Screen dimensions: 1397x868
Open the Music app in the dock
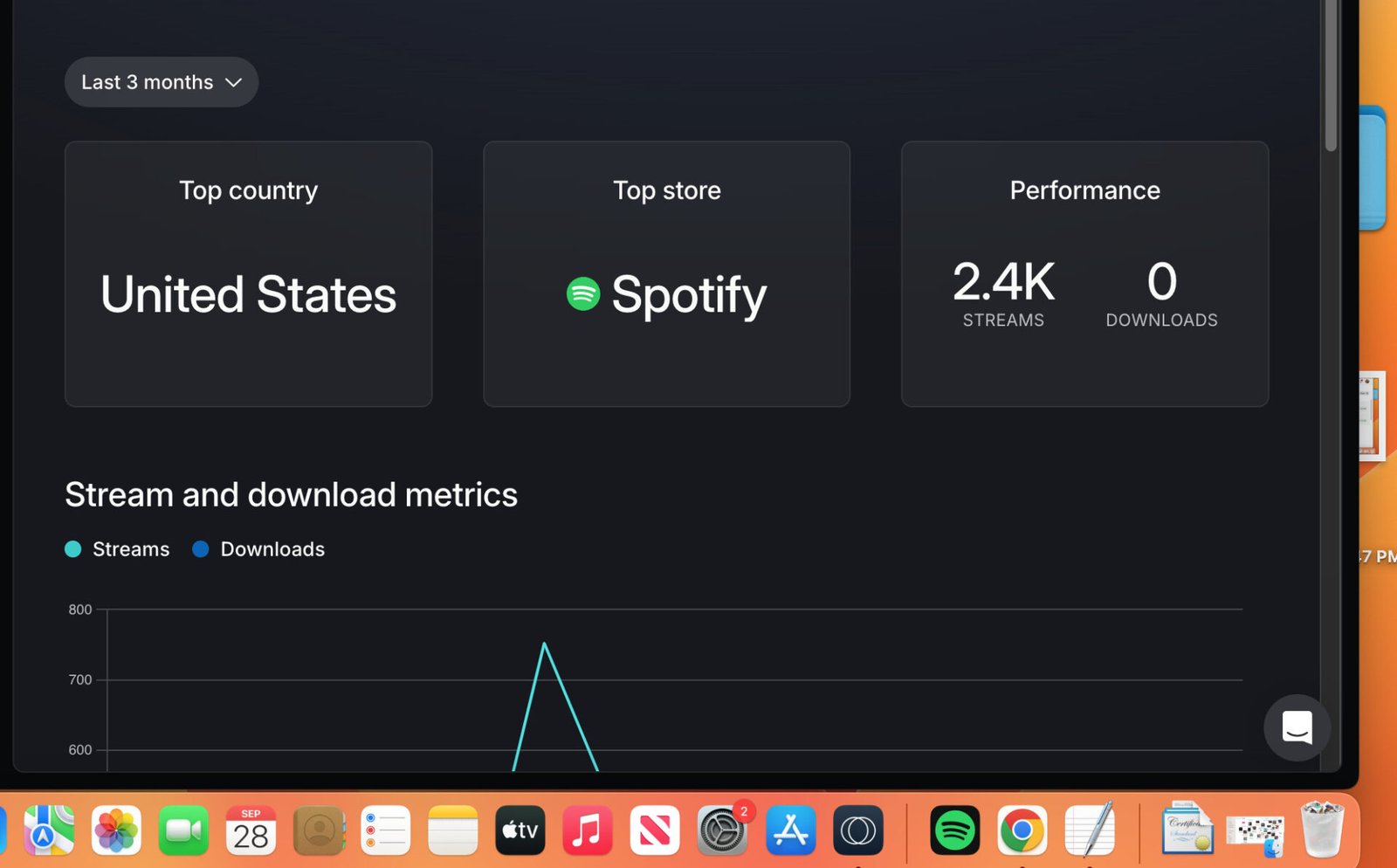click(588, 830)
